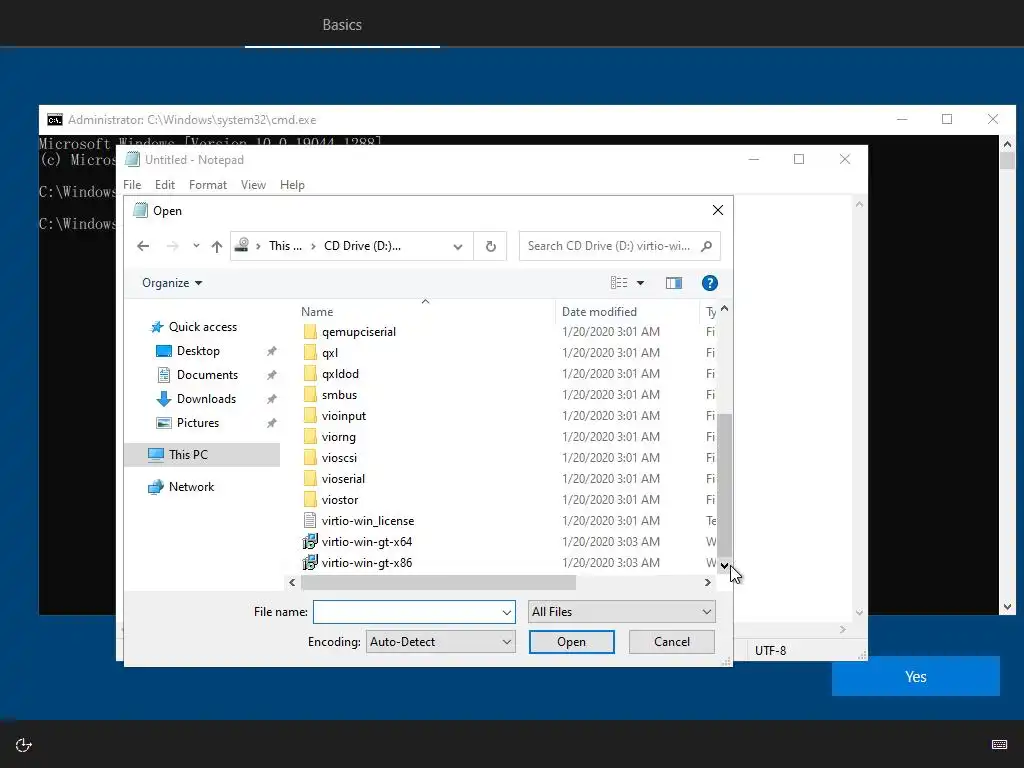Select Downloads in the navigation pane
Image resolution: width=1024 pixels, height=768 pixels.
[x=206, y=399]
